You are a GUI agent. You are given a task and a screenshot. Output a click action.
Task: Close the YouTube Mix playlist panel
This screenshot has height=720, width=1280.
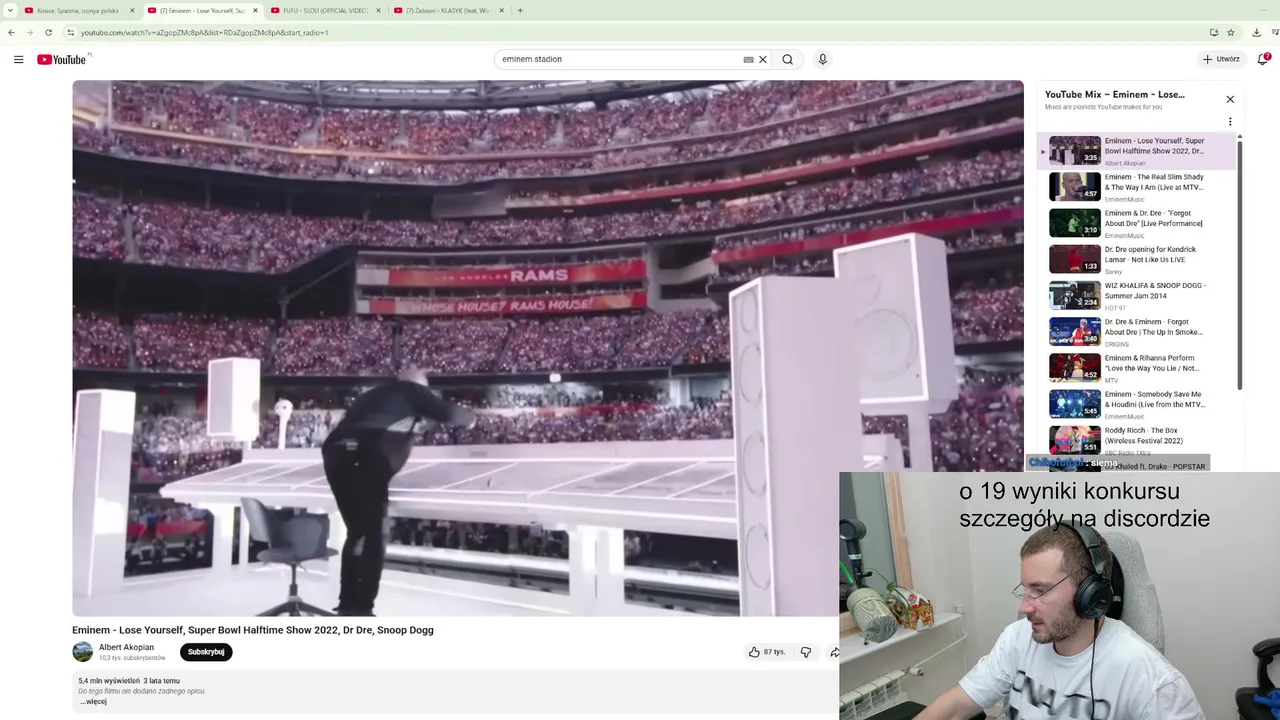coord(1230,99)
